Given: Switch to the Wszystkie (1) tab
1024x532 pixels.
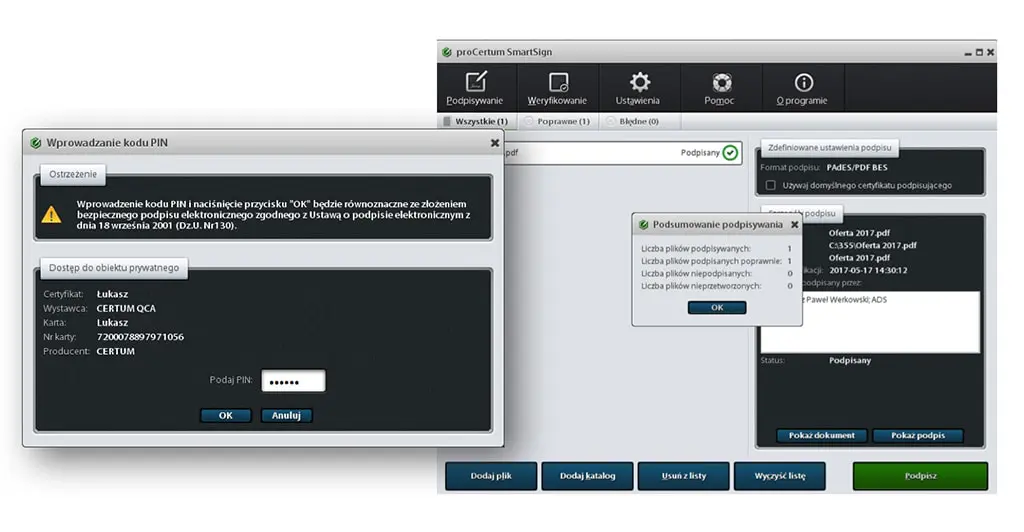Looking at the screenshot, I should 476,121.
